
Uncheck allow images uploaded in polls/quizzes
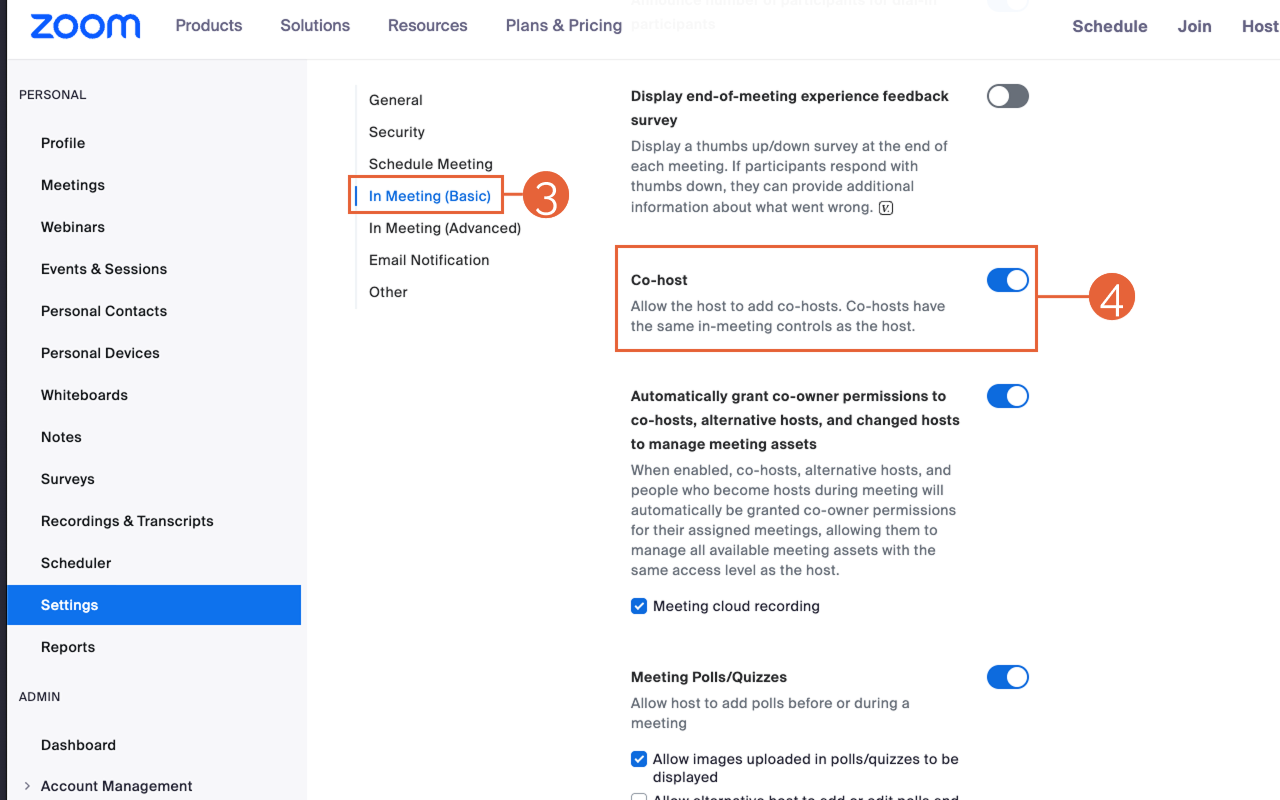tap(638, 759)
